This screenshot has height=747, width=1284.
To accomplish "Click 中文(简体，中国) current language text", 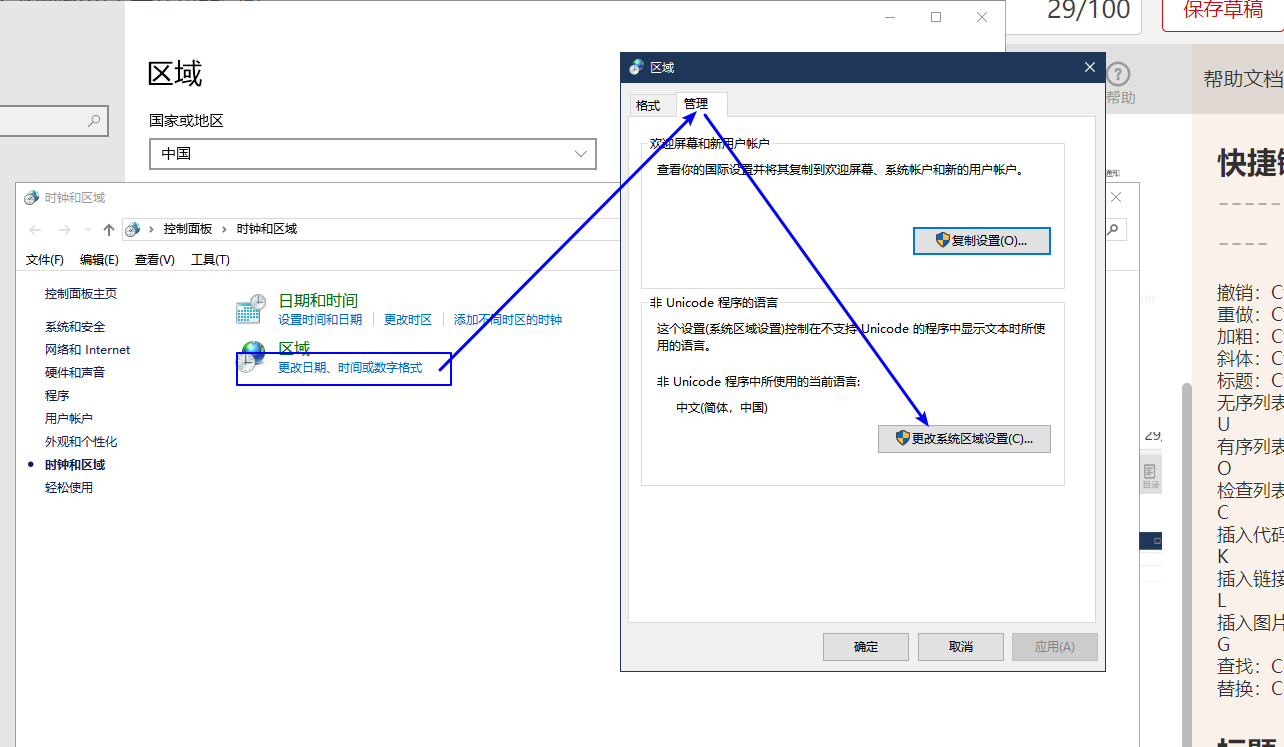I will (x=722, y=408).
